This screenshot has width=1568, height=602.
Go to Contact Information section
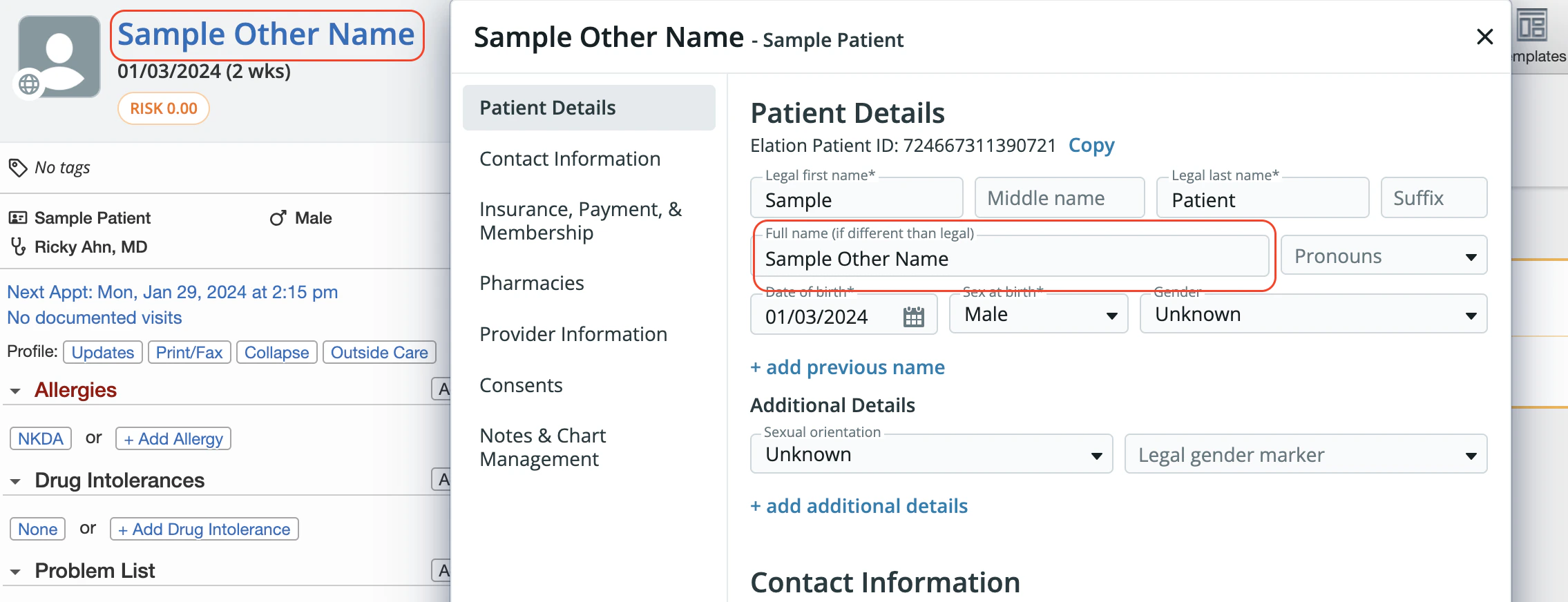click(570, 159)
